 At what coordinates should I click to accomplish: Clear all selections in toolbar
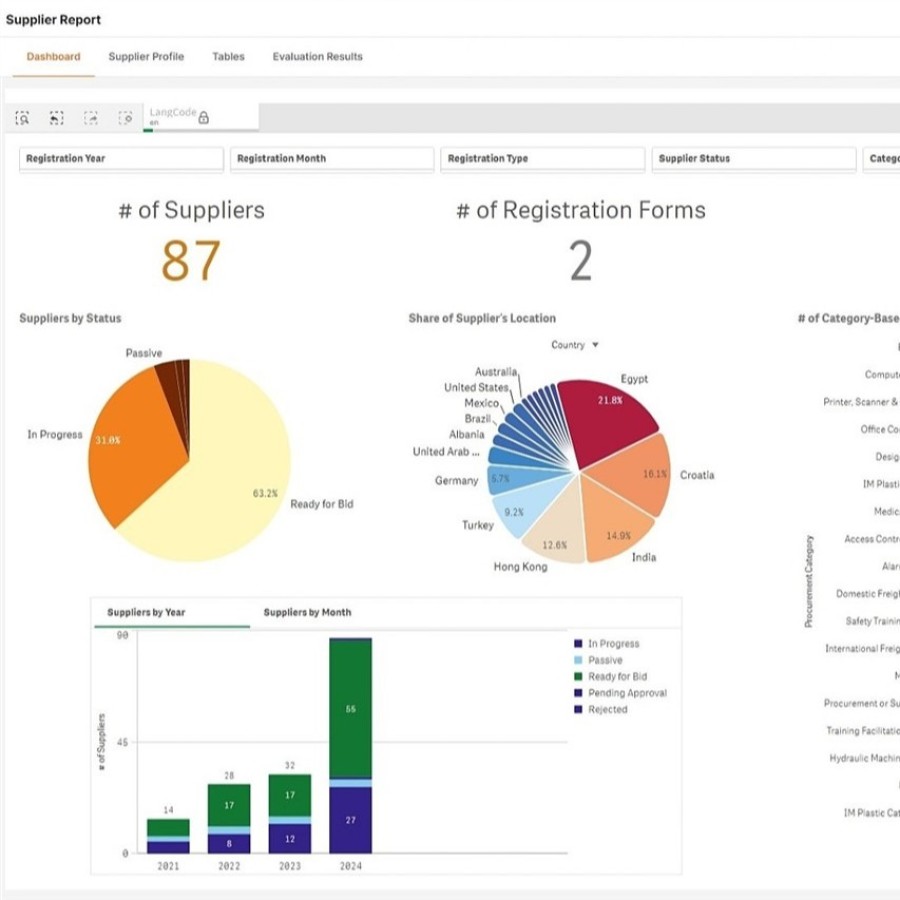(x=125, y=118)
